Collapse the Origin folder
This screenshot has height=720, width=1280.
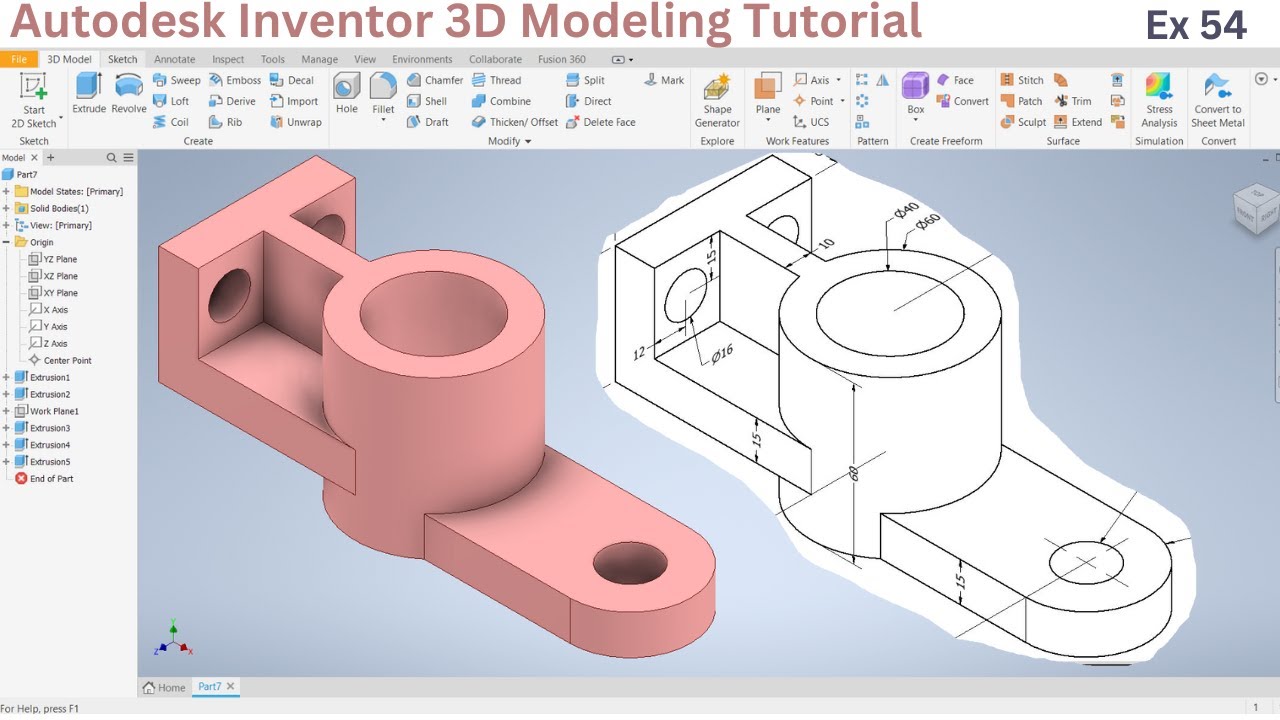[x=6, y=242]
